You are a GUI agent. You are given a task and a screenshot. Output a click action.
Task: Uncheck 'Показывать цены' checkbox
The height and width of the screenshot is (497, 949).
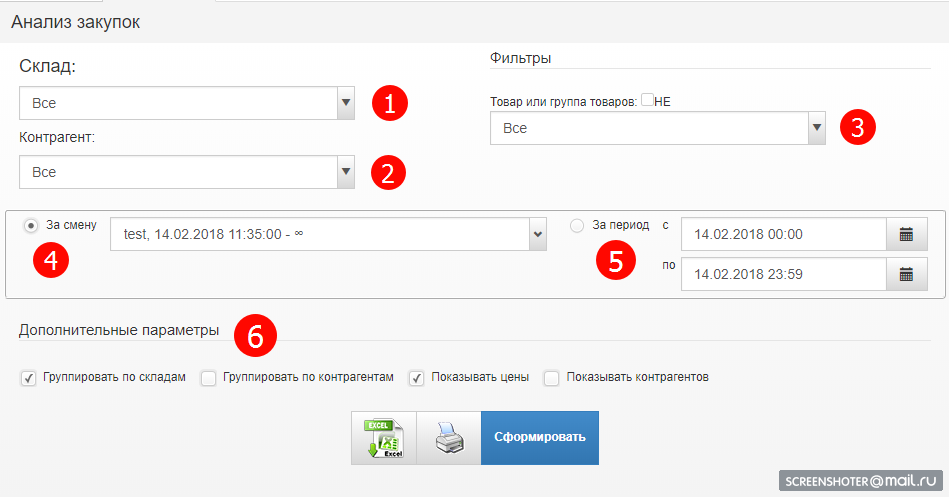416,378
